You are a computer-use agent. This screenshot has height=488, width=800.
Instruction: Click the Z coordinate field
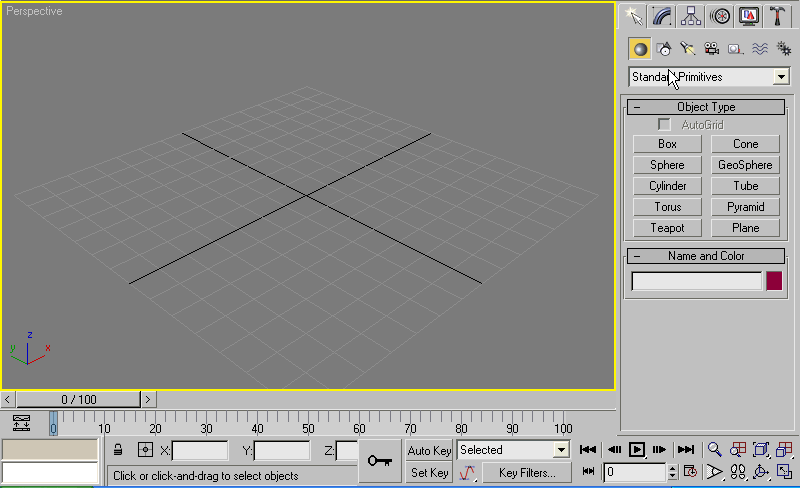point(347,451)
